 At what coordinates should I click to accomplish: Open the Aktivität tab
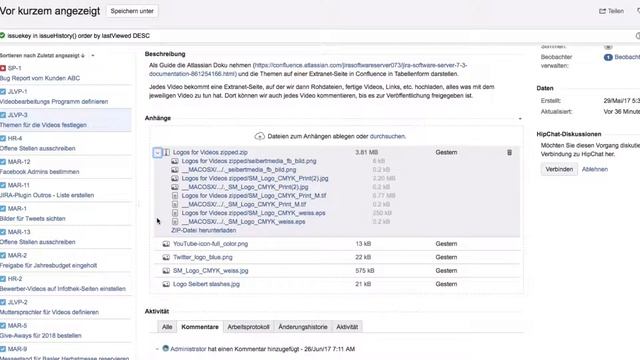click(347, 327)
